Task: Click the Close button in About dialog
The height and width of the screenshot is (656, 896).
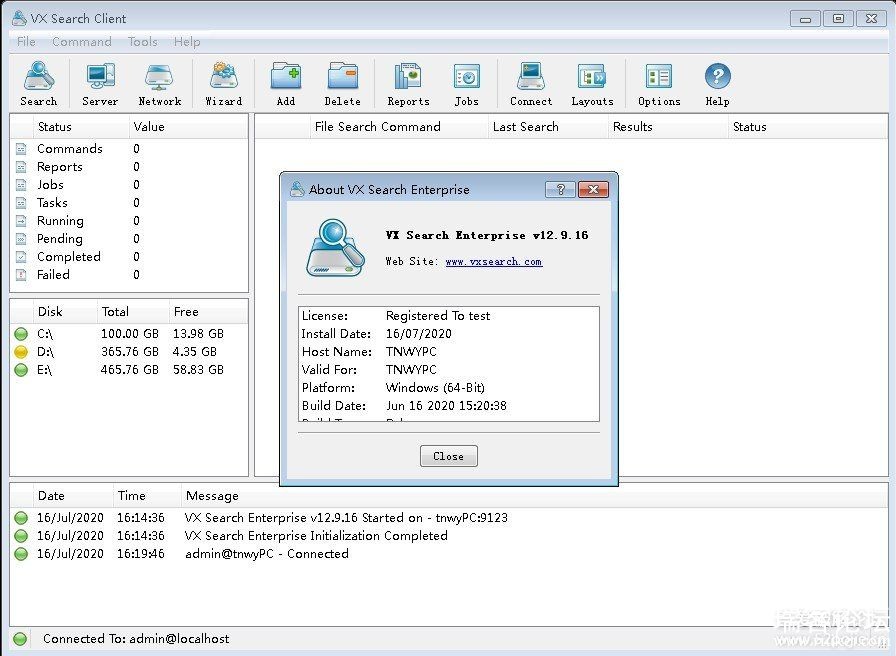Action: click(x=449, y=456)
